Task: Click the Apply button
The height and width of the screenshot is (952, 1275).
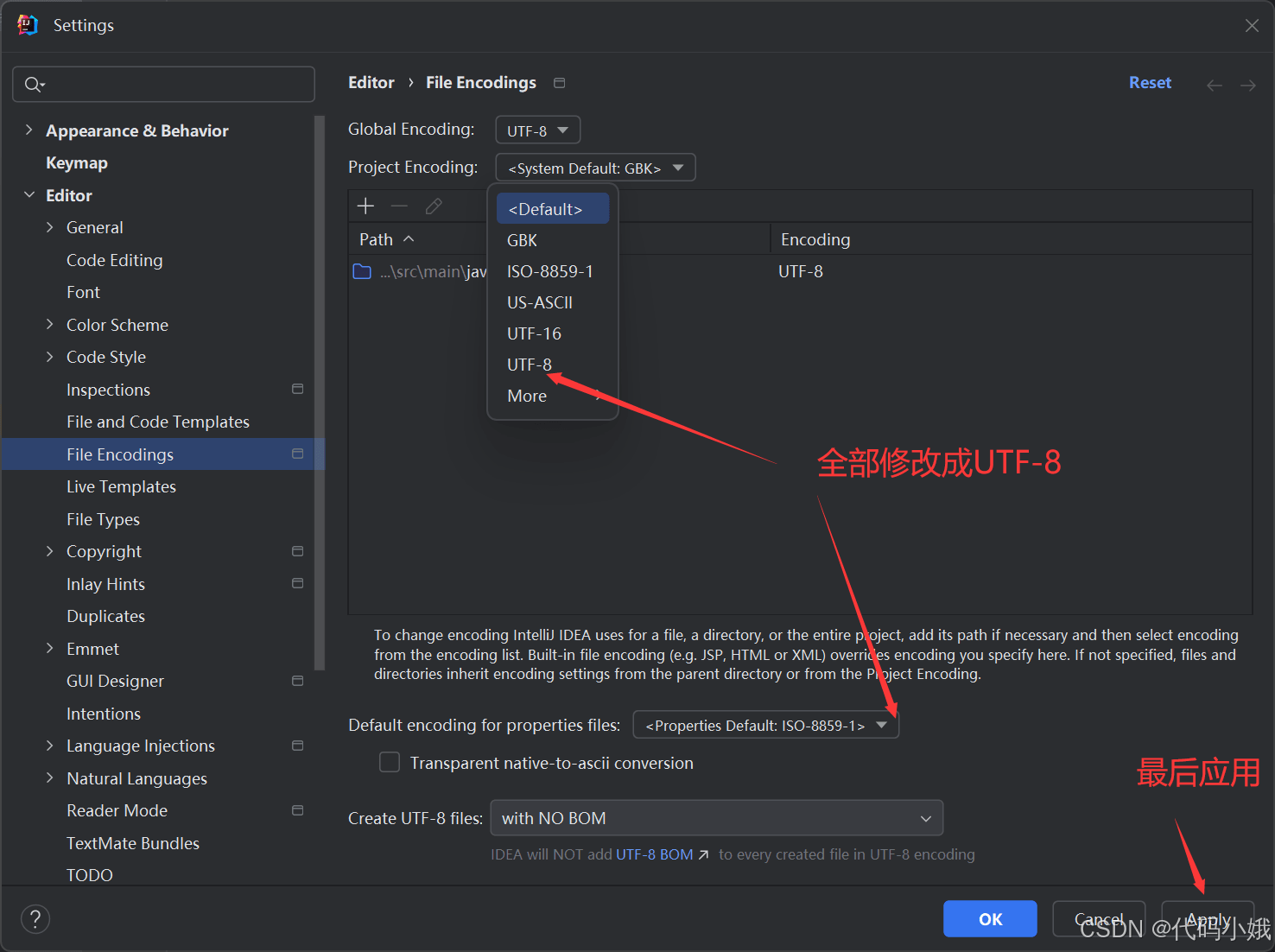Action: [x=1208, y=919]
